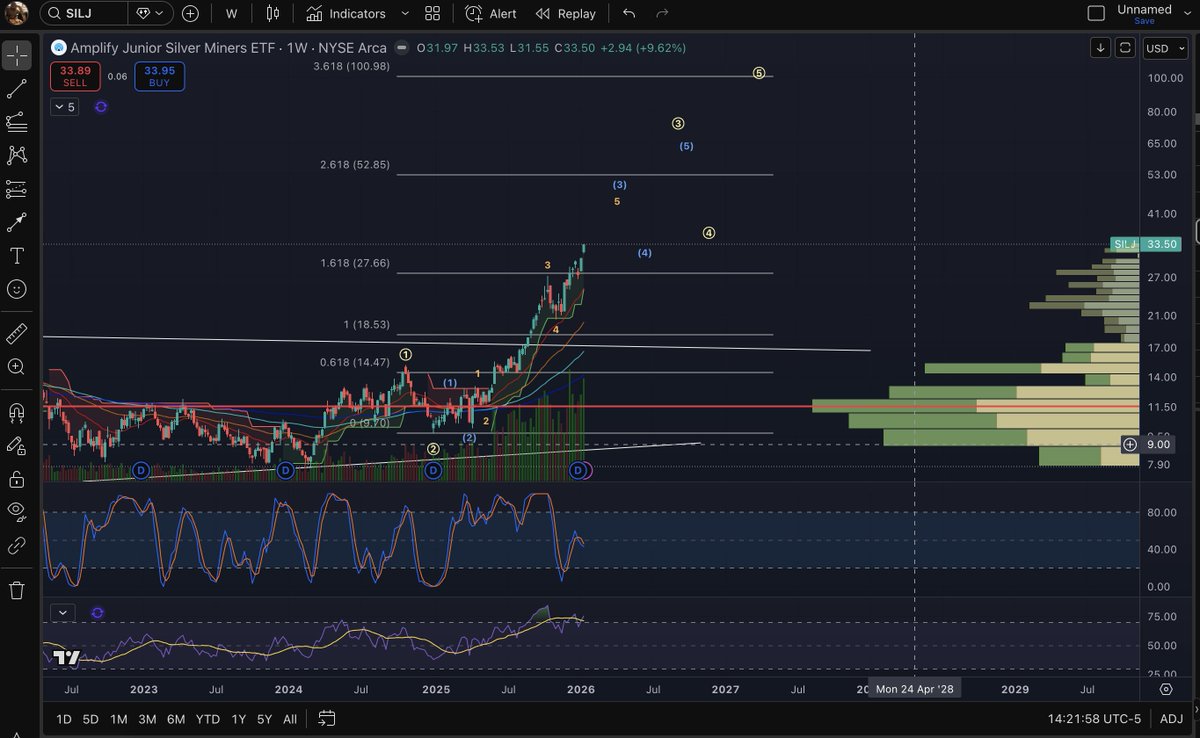The image size is (1200, 738).
Task: Select the 1D time range
Action: click(x=63, y=718)
